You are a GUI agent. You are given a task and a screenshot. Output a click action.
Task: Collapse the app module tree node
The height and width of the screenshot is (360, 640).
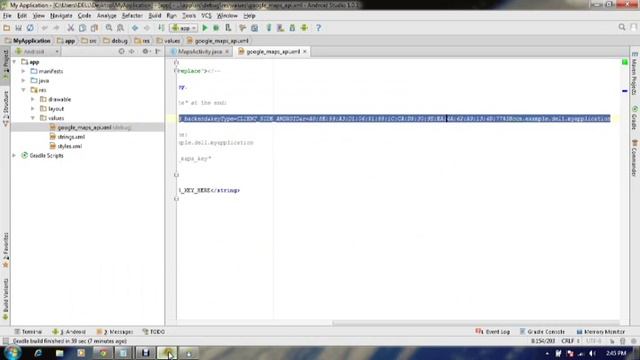pyautogui.click(x=15, y=62)
